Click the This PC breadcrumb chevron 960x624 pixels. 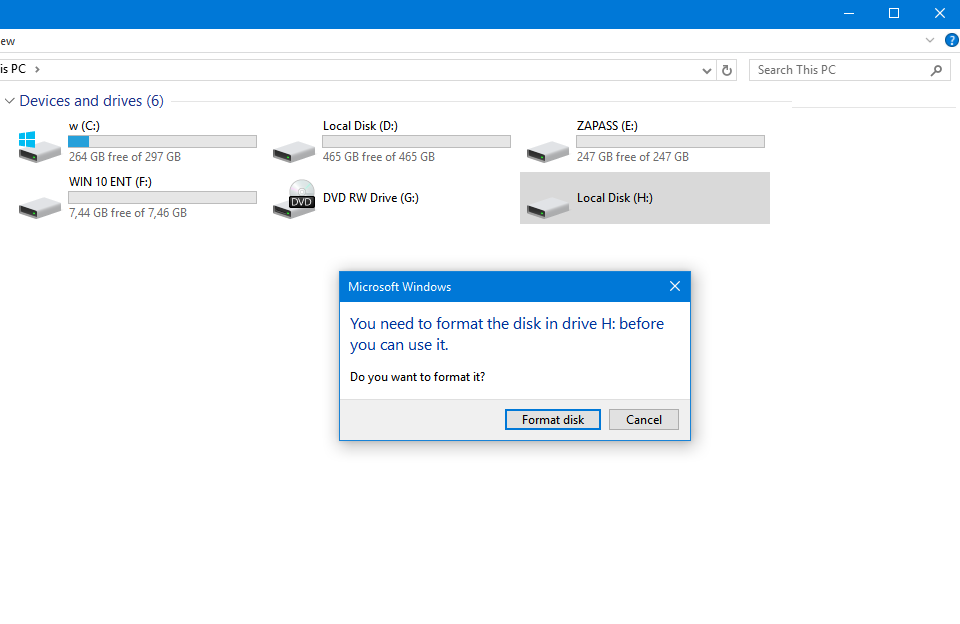[37, 69]
